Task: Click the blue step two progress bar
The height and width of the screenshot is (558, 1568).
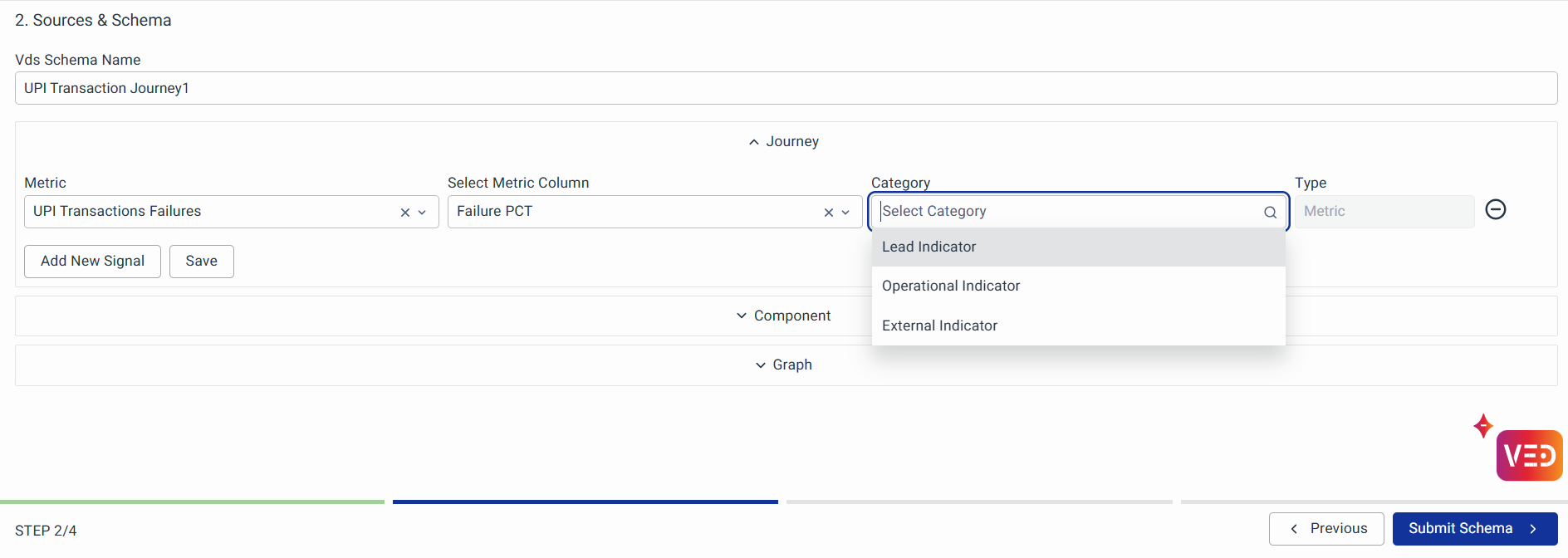Action: 585,502
